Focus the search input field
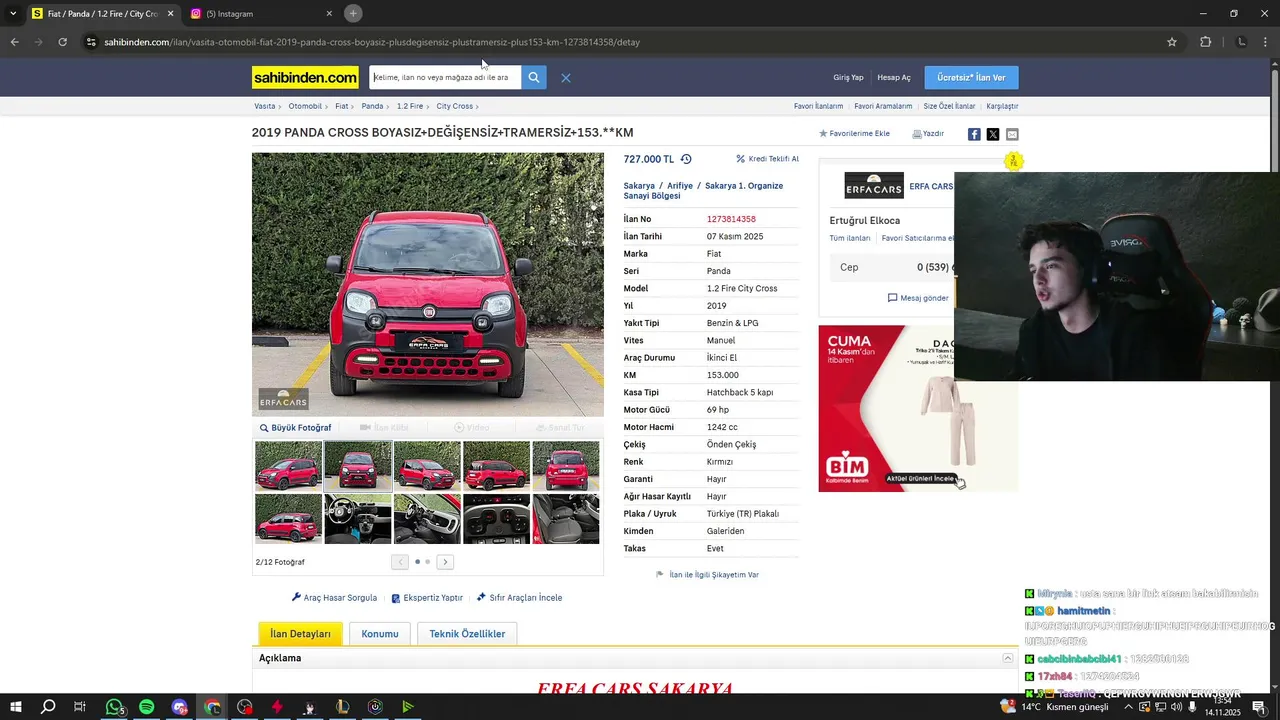The height and width of the screenshot is (720, 1280). 445,77
